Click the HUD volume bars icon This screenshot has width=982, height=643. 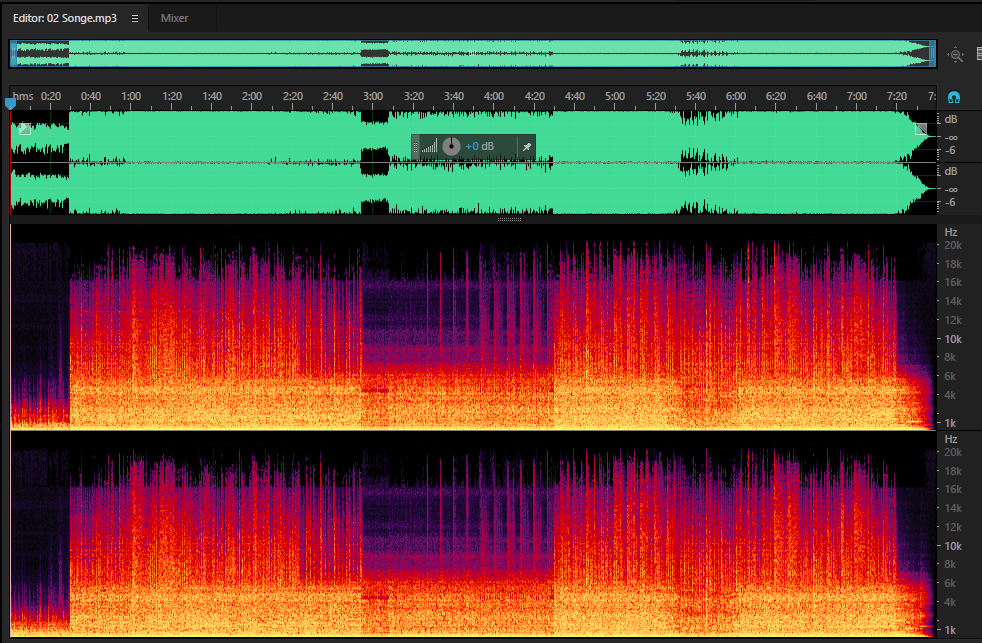[x=429, y=147]
